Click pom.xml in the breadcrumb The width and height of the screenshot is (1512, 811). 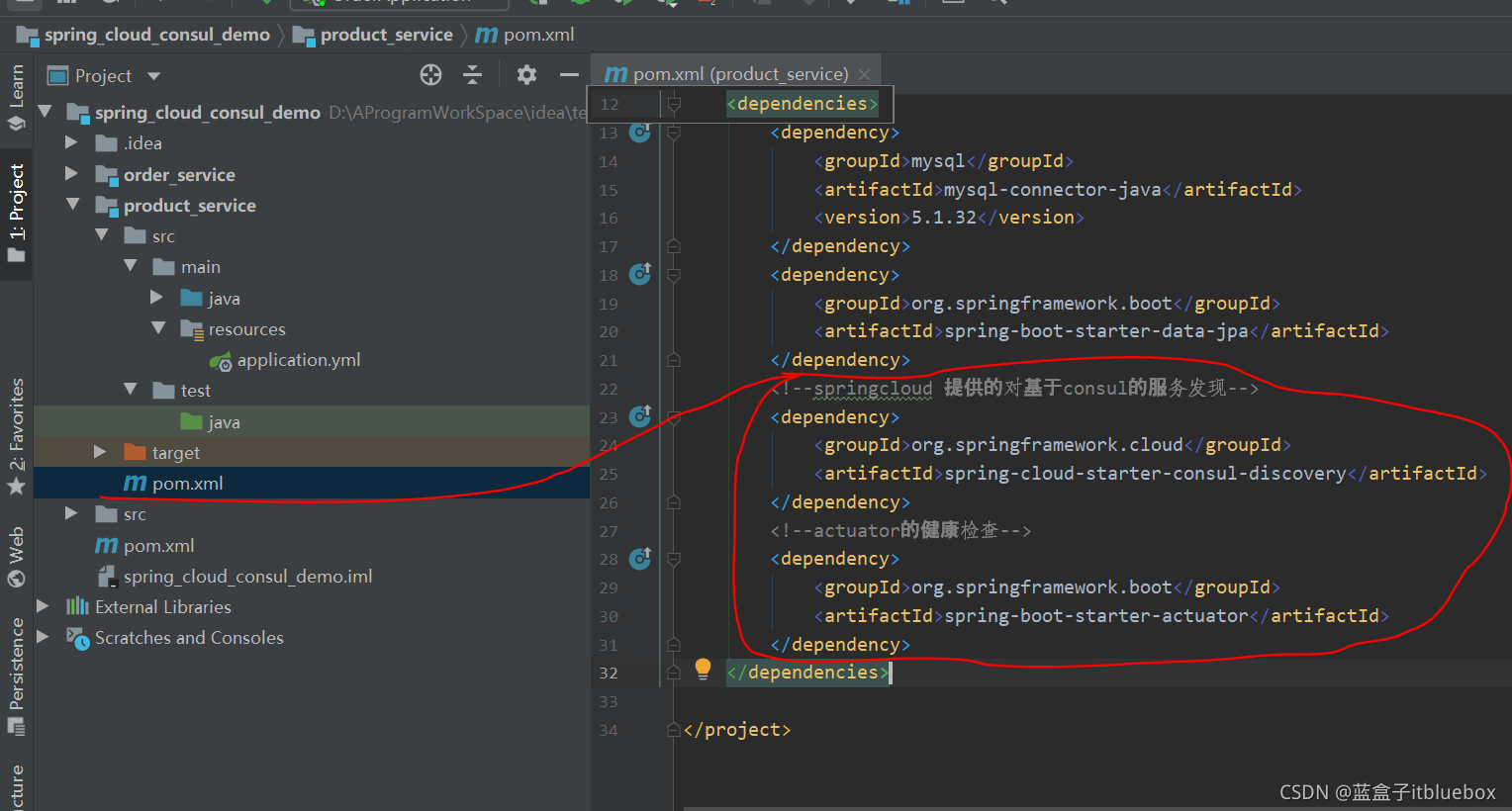538,35
